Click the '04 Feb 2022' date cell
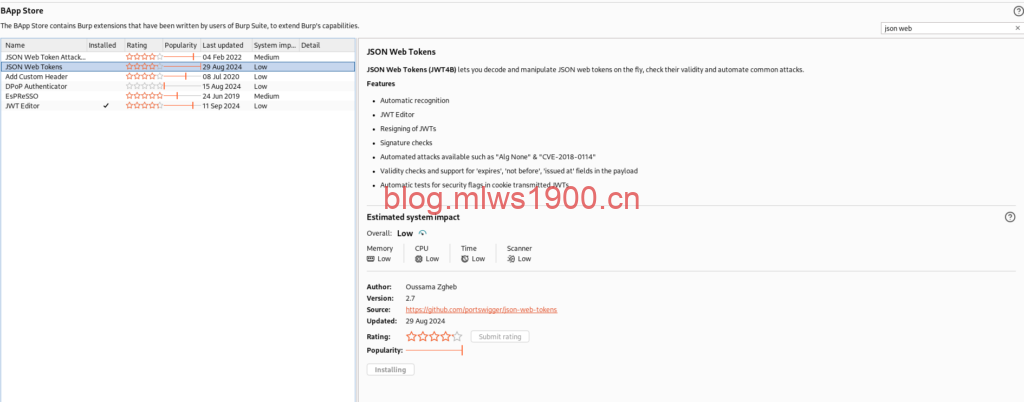Image resolution: width=1024 pixels, height=402 pixels. [x=221, y=57]
